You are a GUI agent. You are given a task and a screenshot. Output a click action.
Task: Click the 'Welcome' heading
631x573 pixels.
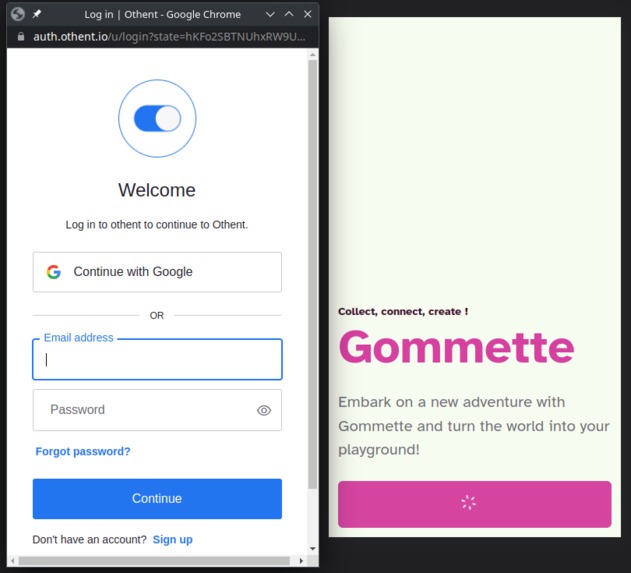(157, 190)
